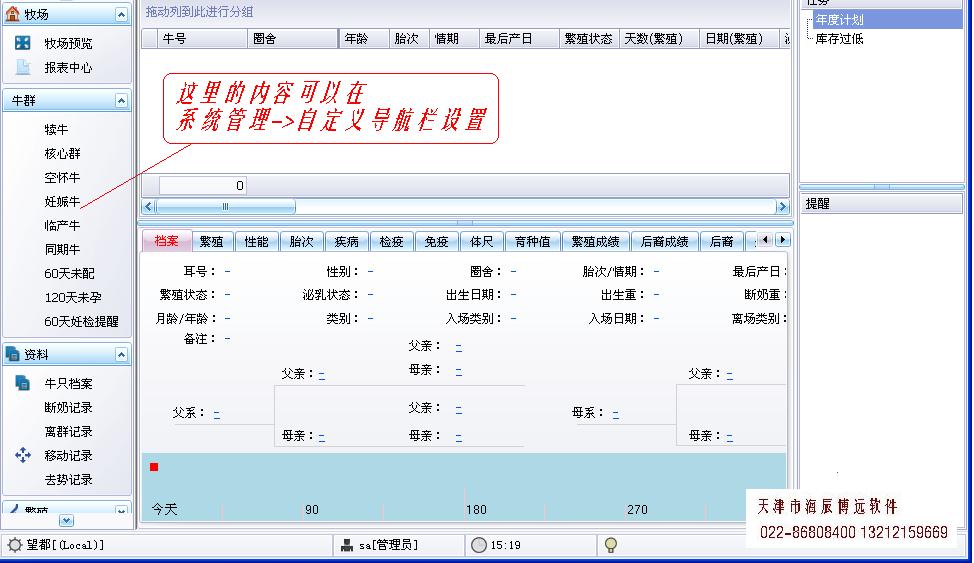Collapse the 牛群 panel
The height and width of the screenshot is (563, 974).
pos(121,101)
